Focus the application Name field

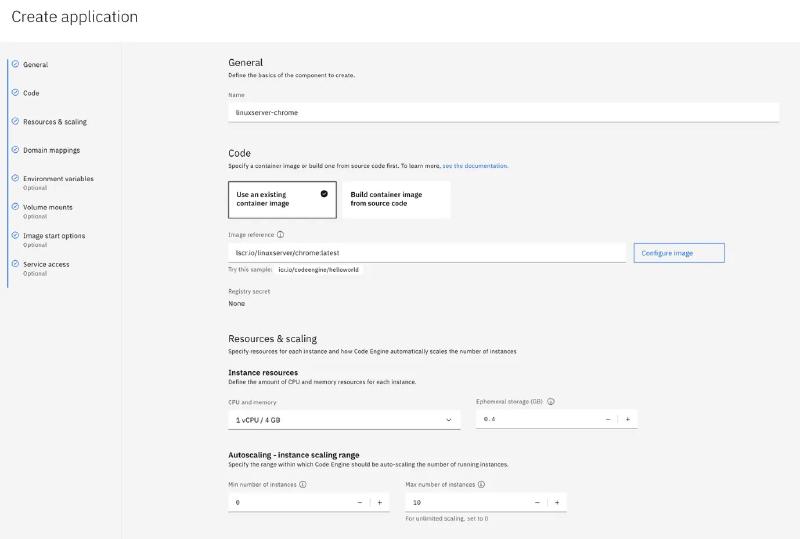[504, 112]
